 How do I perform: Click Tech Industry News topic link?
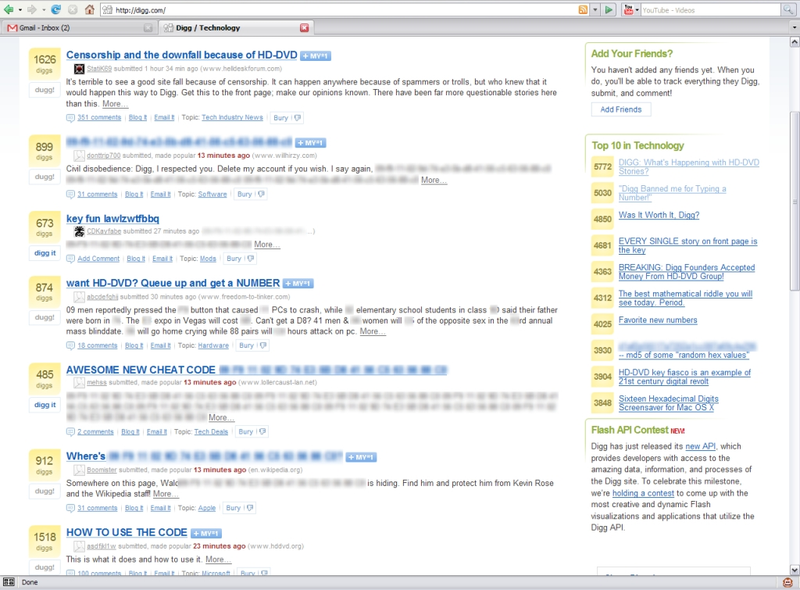(232, 118)
